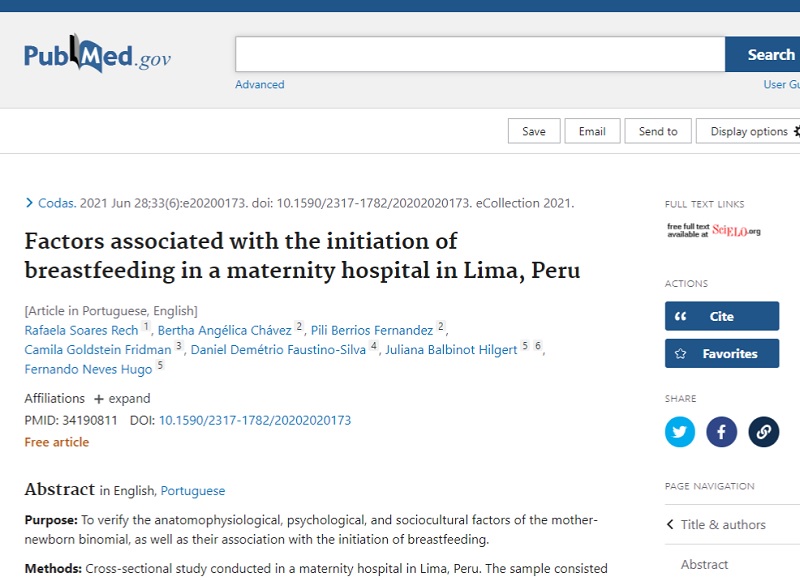Click in the PubMed search field
This screenshot has height=581, width=800.
[480, 55]
